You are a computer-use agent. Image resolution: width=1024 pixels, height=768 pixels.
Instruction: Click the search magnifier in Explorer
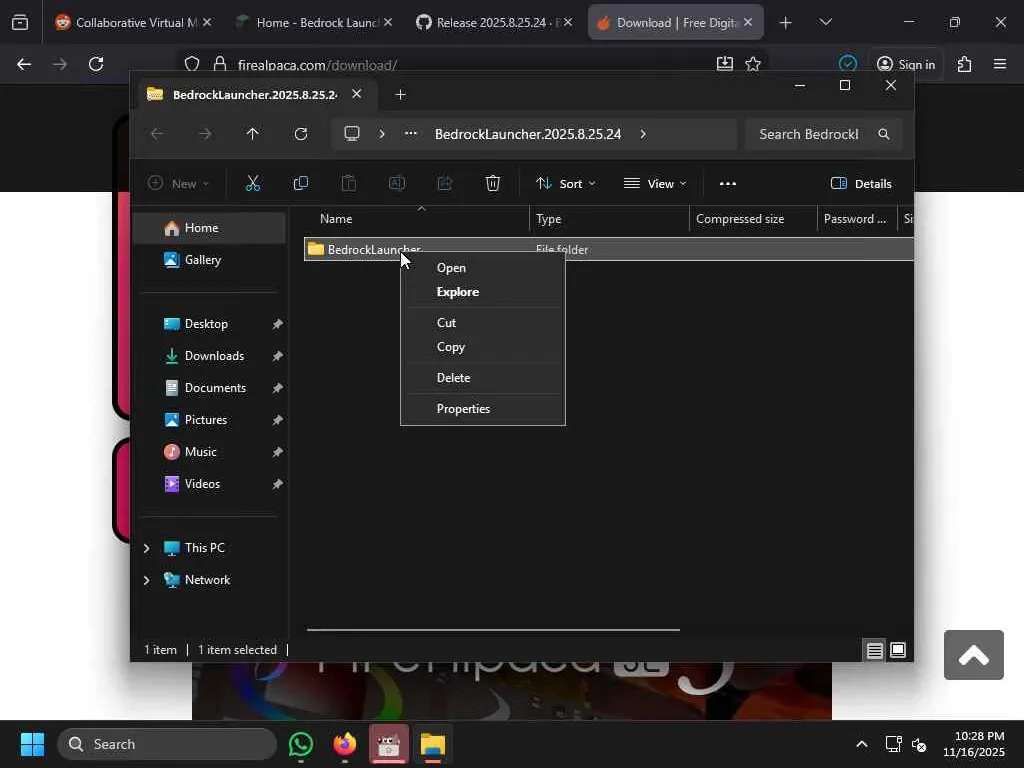click(884, 134)
